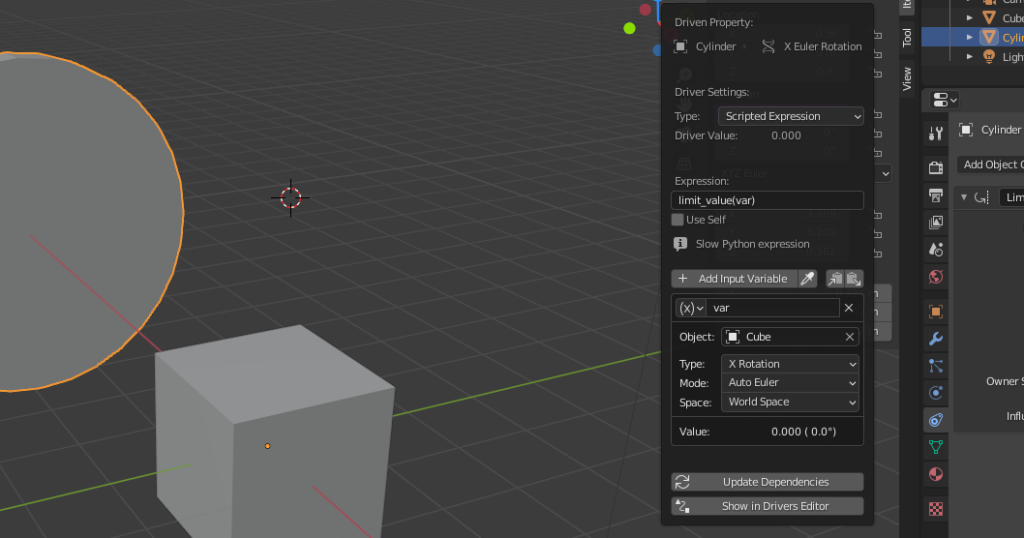The height and width of the screenshot is (538, 1024).
Task: Open the Object Constraint properties icon
Action: click(936, 420)
